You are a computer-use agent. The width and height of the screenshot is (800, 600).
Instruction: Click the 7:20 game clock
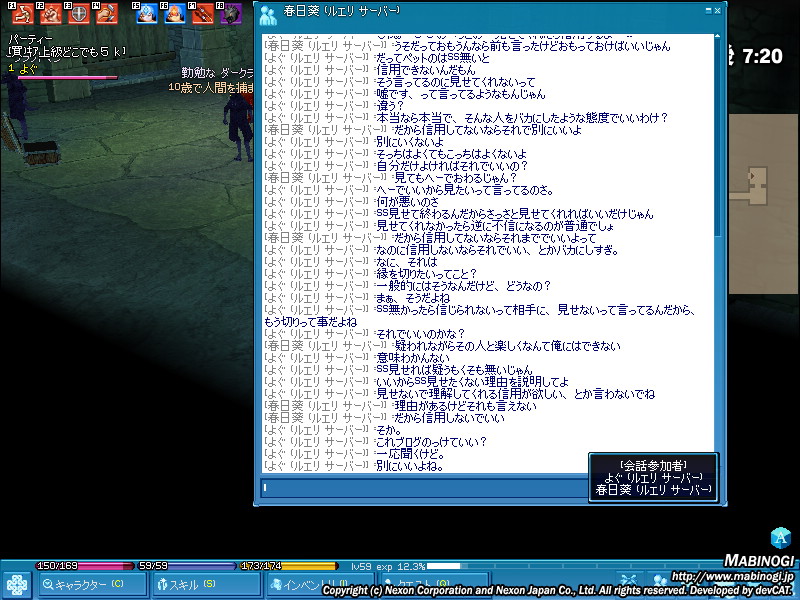(762, 56)
